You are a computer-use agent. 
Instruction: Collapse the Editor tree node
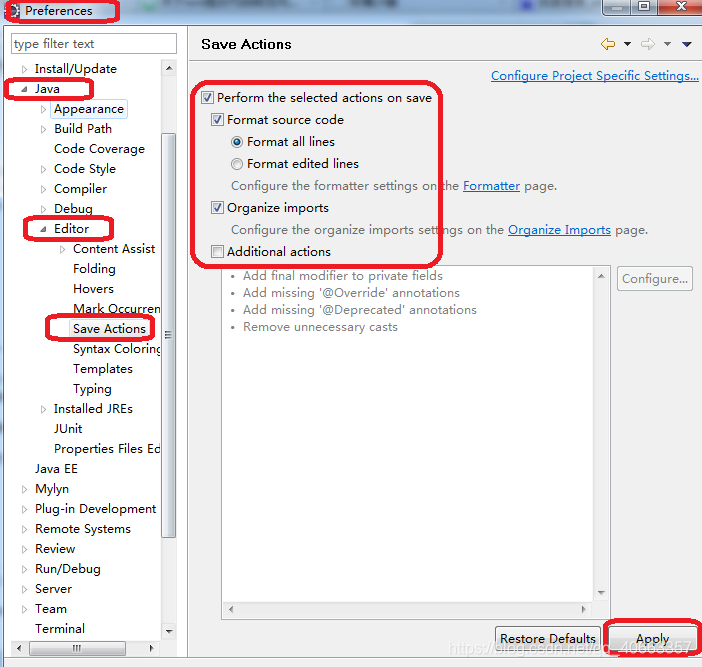click(43, 229)
